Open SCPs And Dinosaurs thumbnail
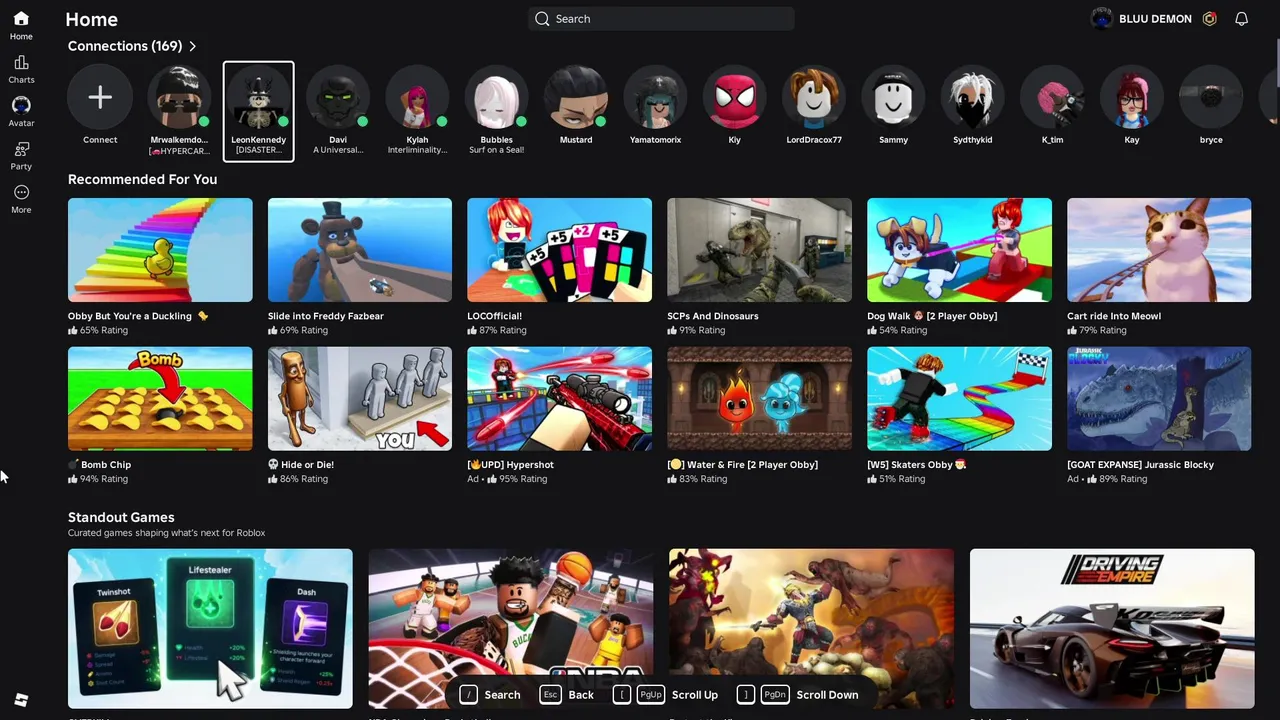The height and width of the screenshot is (720, 1280). 759,250
